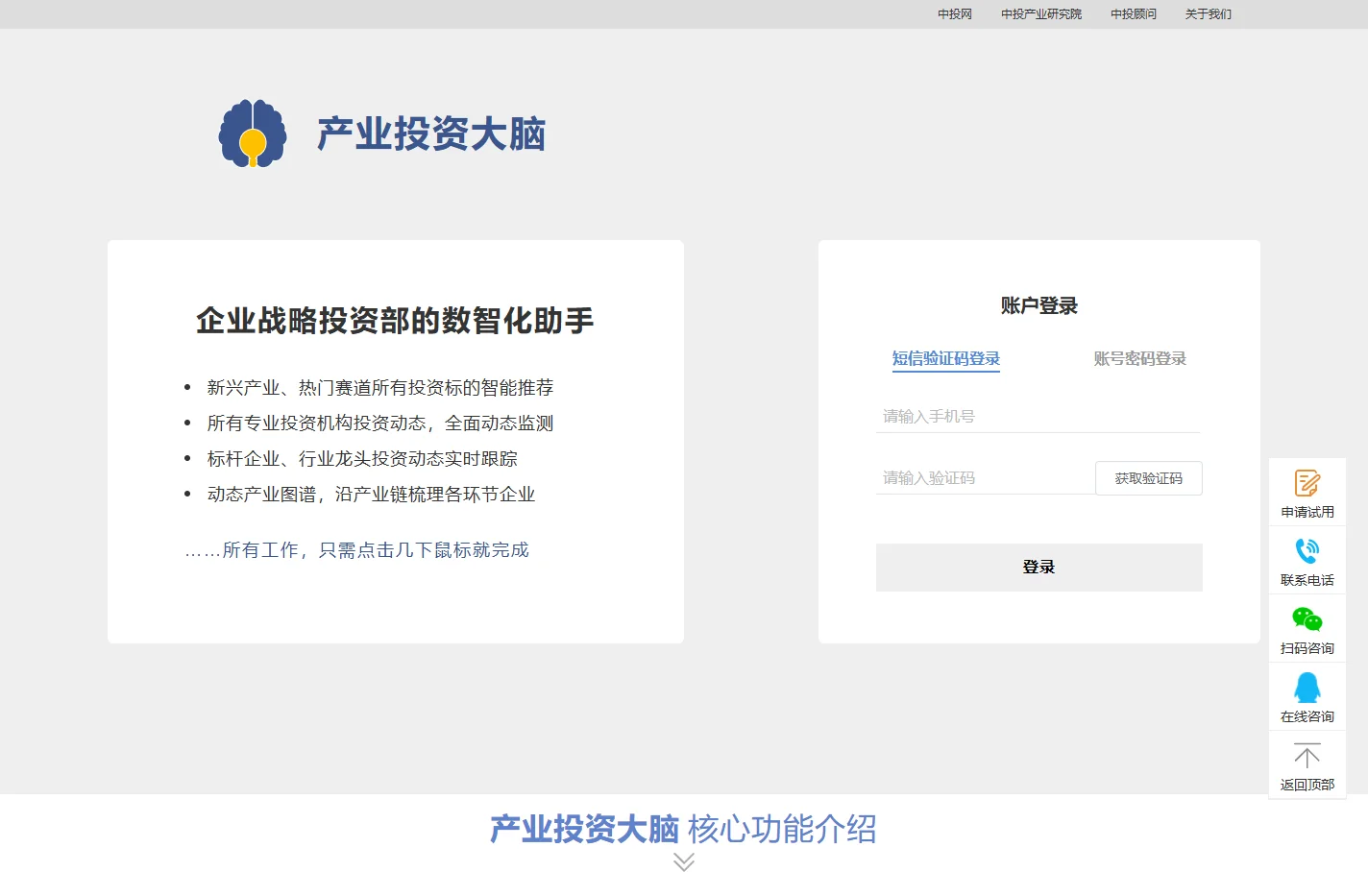Click the 核心功能介绍 section heading
The height and width of the screenshot is (896, 1368).
pos(782,829)
